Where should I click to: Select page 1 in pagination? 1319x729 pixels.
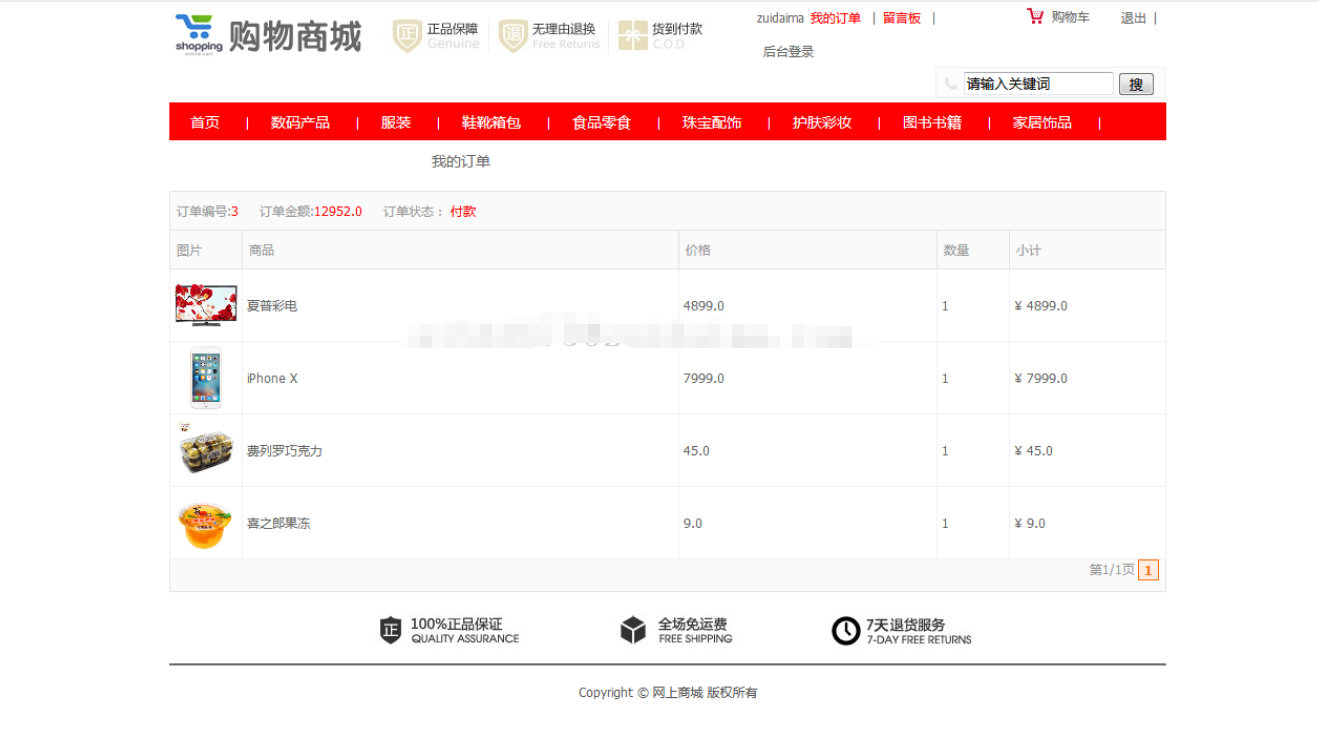(1148, 570)
